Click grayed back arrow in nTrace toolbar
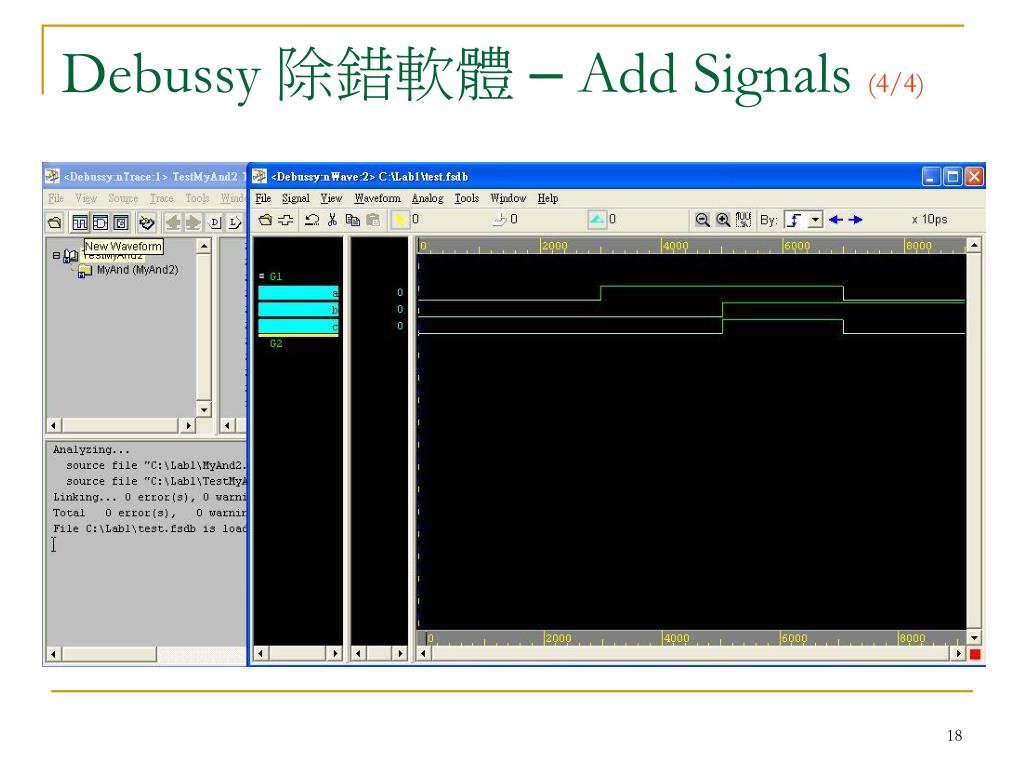 tap(172, 223)
